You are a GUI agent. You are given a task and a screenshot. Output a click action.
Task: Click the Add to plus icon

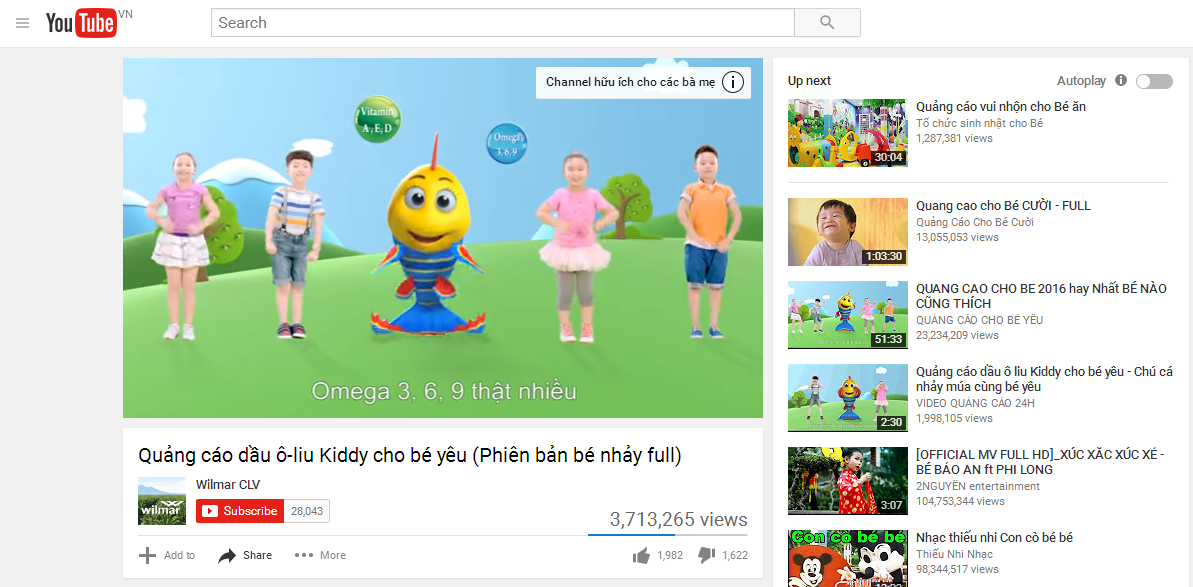(x=147, y=555)
